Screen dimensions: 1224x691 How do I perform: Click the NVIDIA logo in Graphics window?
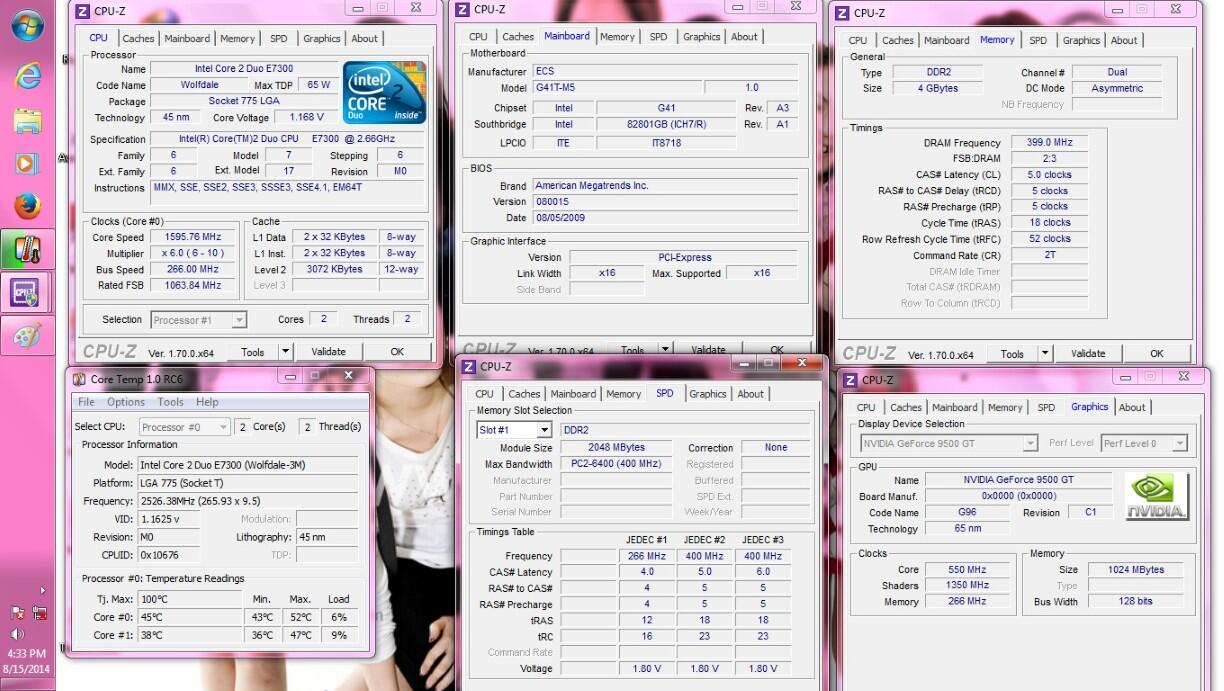coord(1157,497)
